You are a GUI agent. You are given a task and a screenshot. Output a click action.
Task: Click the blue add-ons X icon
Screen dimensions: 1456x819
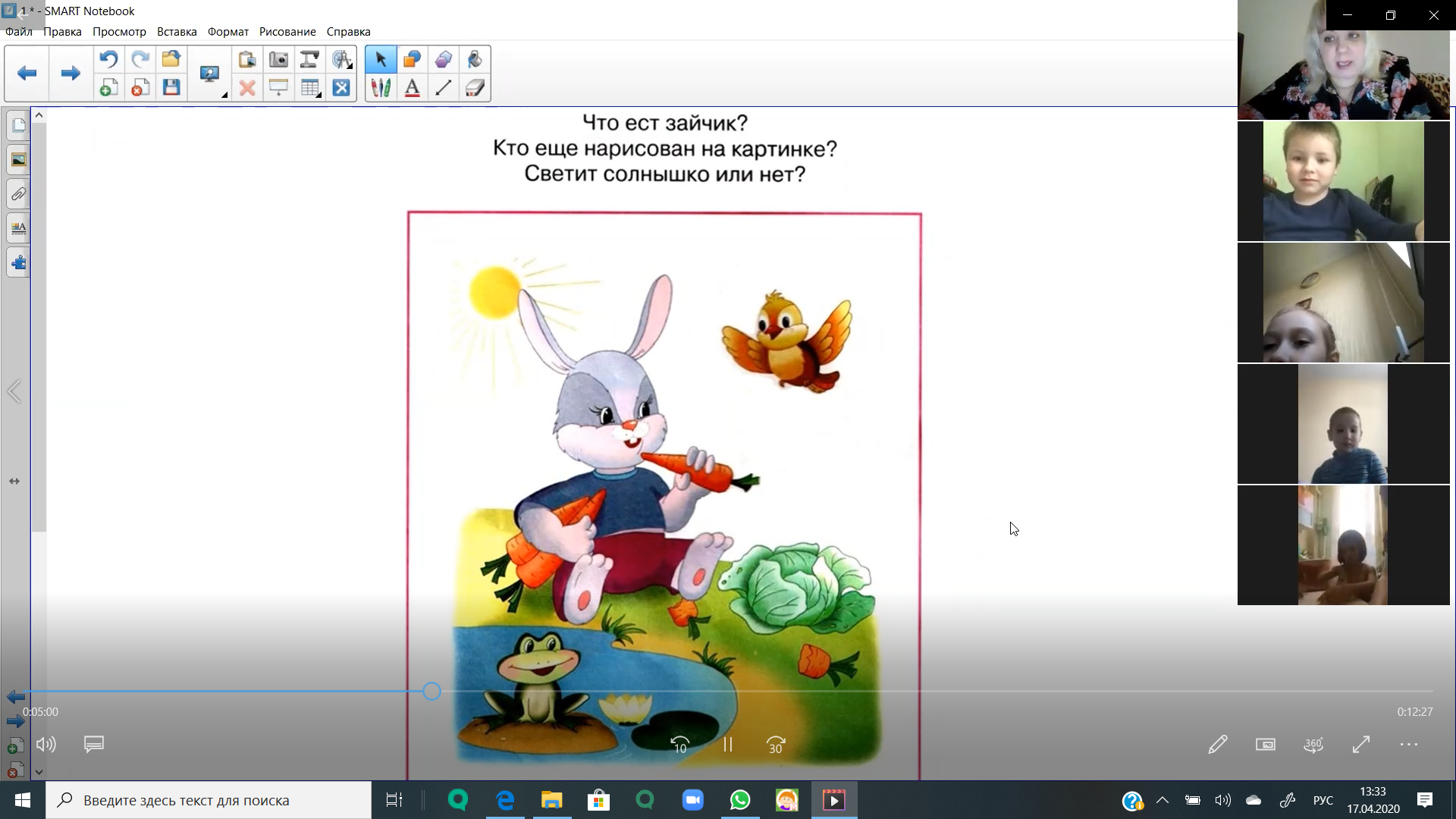tap(342, 88)
